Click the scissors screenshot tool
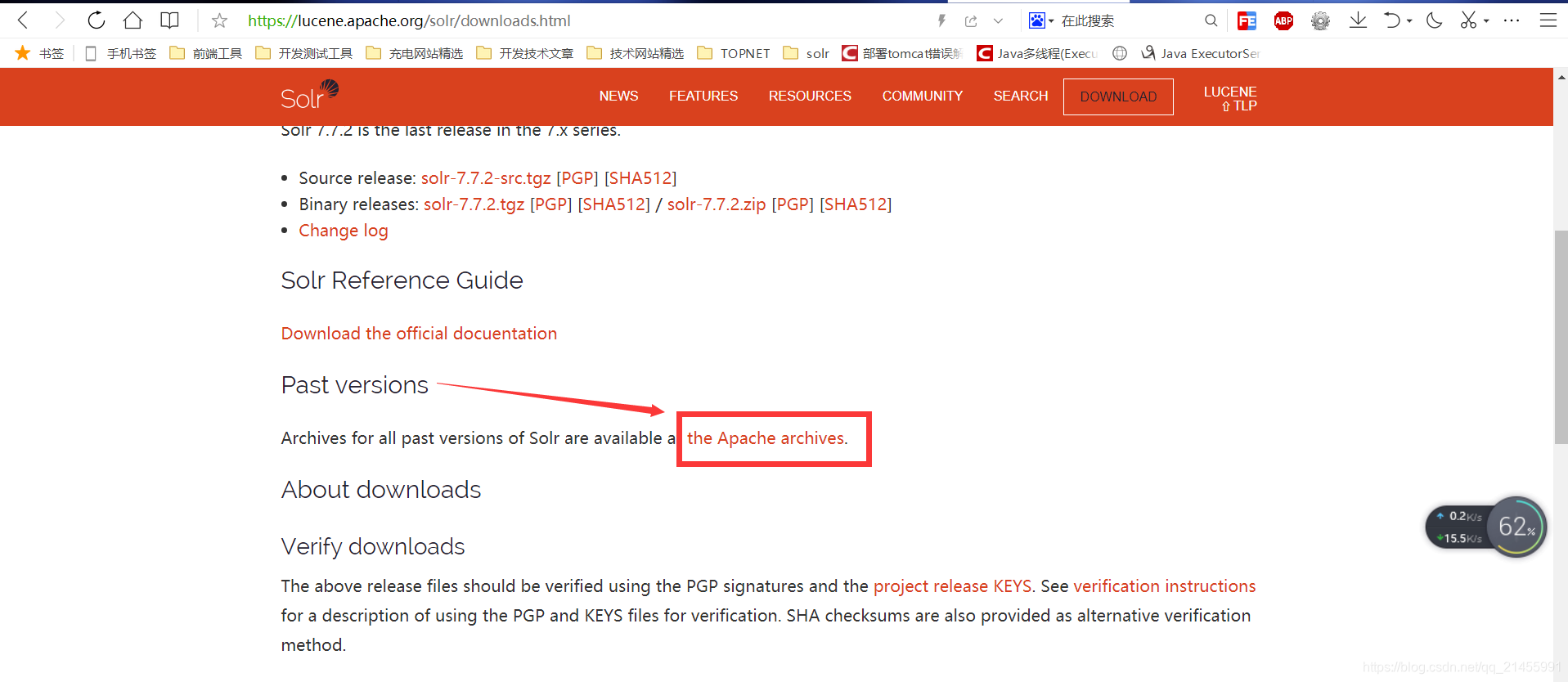This screenshot has height=682, width=1568. (1469, 20)
